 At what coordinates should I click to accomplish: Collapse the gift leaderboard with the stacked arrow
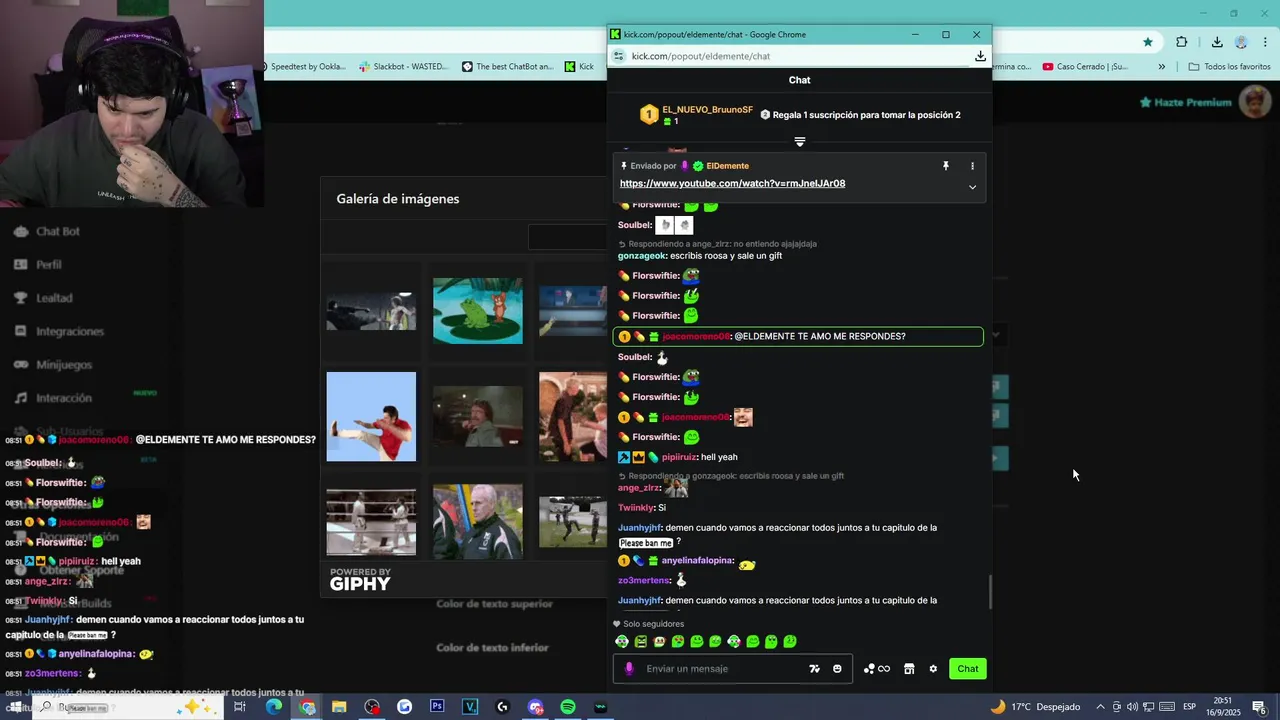point(799,142)
